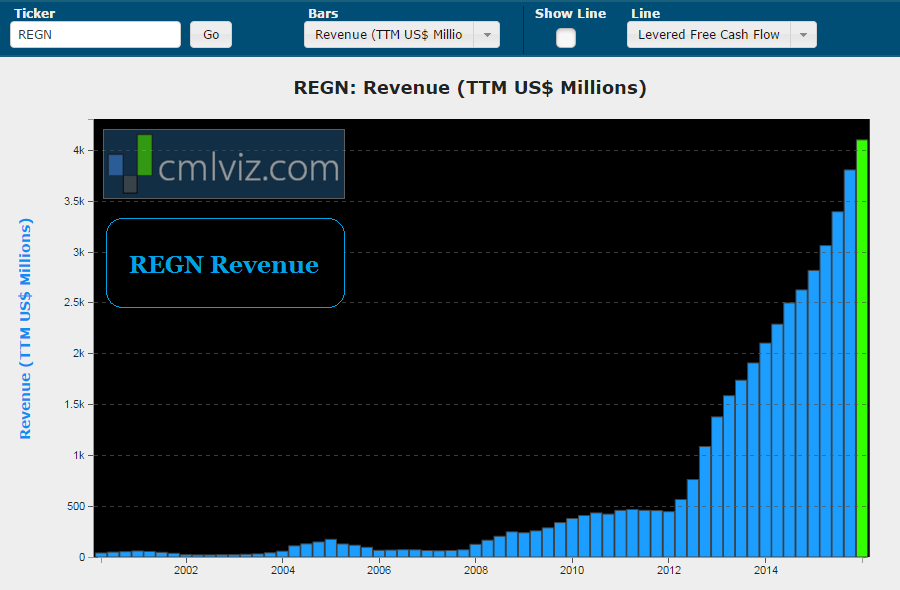Click the Go button

point(211,34)
